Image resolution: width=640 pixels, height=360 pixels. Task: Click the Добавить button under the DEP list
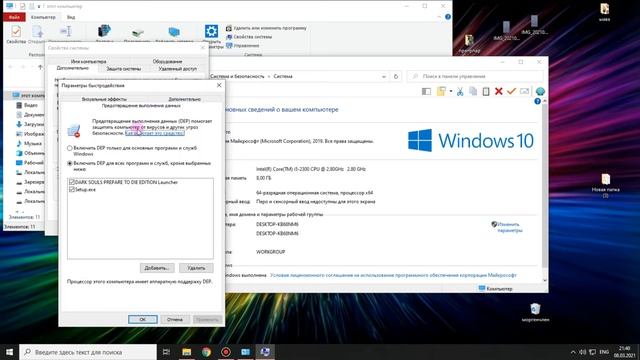click(x=157, y=268)
